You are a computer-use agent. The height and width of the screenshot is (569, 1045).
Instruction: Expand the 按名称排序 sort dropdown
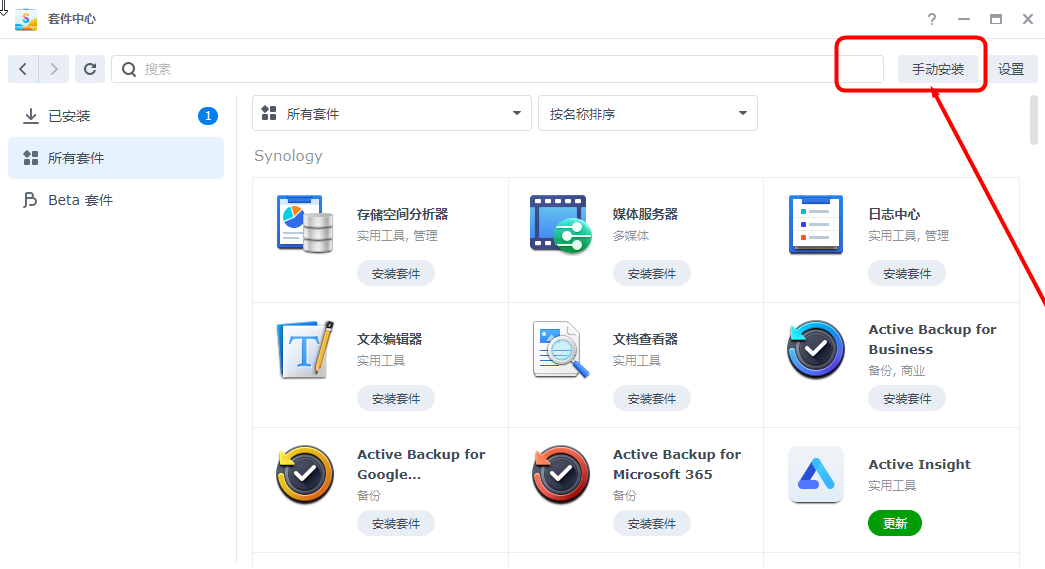(x=648, y=113)
